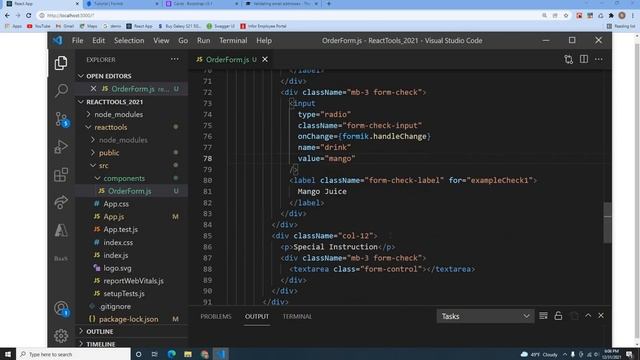The width and height of the screenshot is (640, 360).
Task: Go back in the Chrome window
Action: [x=7, y=16]
